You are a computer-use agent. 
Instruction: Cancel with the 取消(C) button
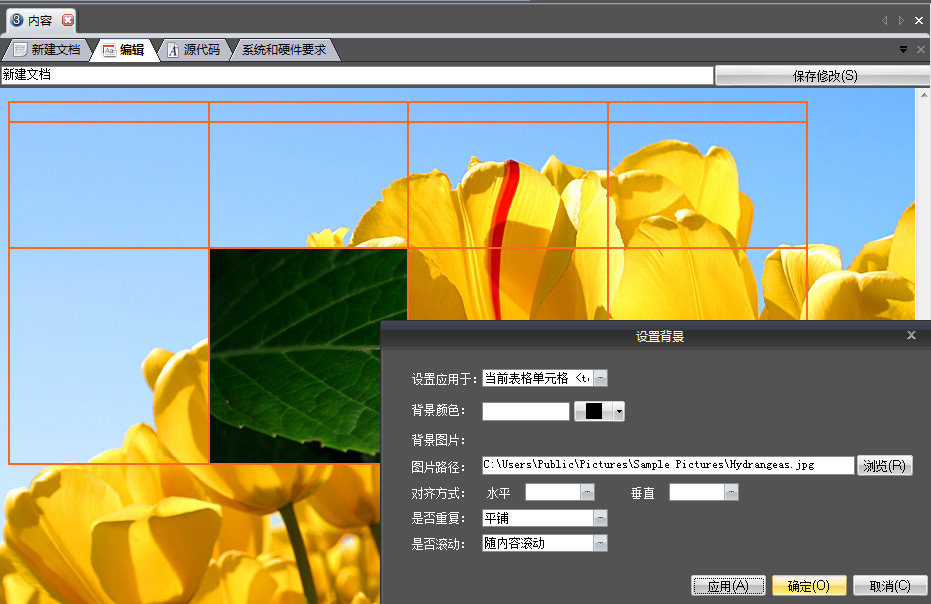tap(889, 586)
